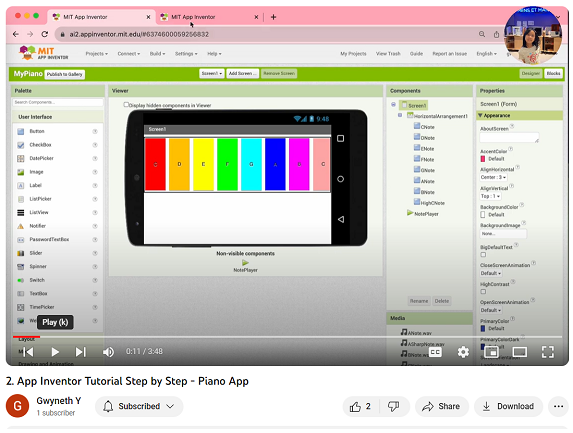Open the Help menu
This screenshot has width=573, height=433.
click(214, 54)
